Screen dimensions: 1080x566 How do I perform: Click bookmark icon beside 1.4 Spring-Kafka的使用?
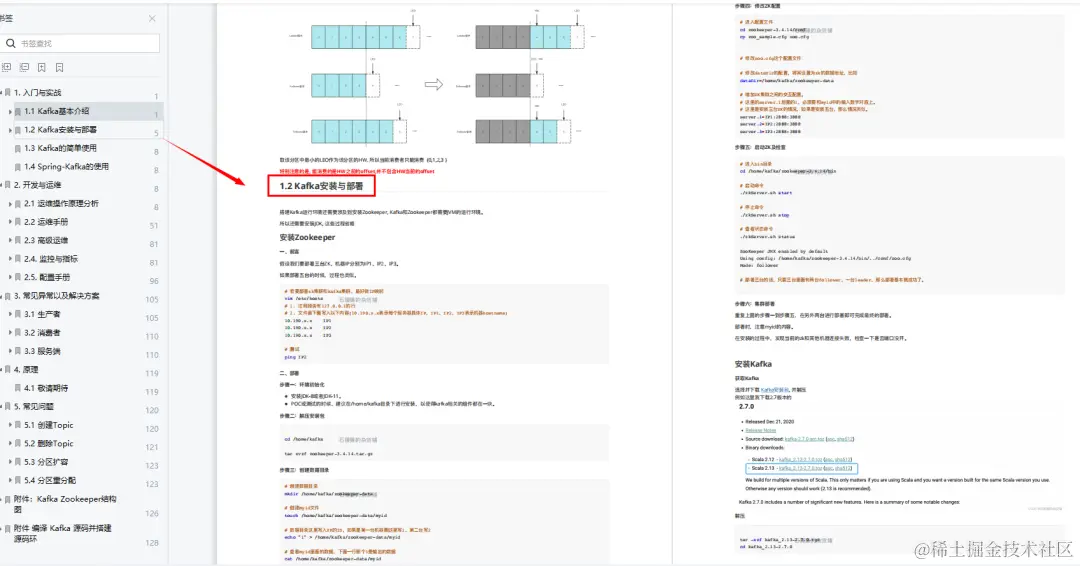click(18, 167)
